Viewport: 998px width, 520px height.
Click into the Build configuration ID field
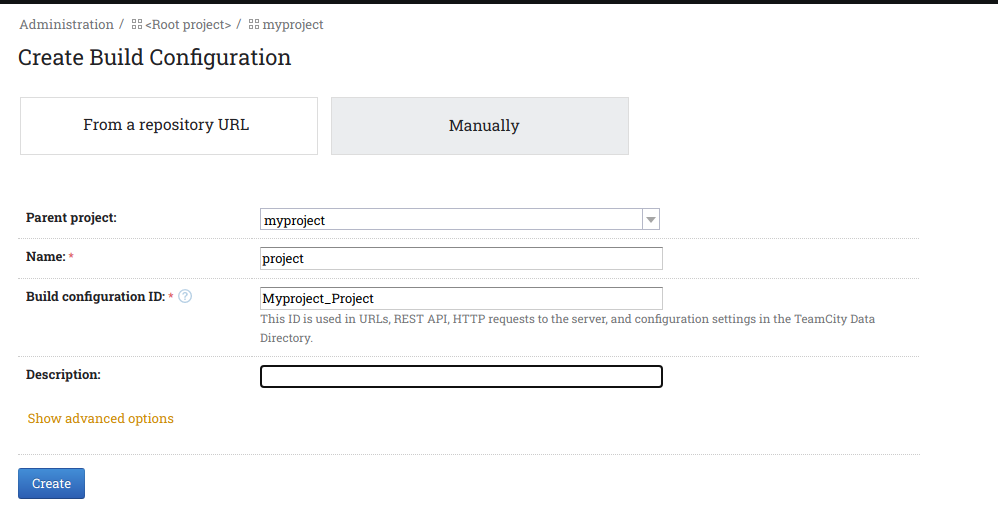point(461,299)
